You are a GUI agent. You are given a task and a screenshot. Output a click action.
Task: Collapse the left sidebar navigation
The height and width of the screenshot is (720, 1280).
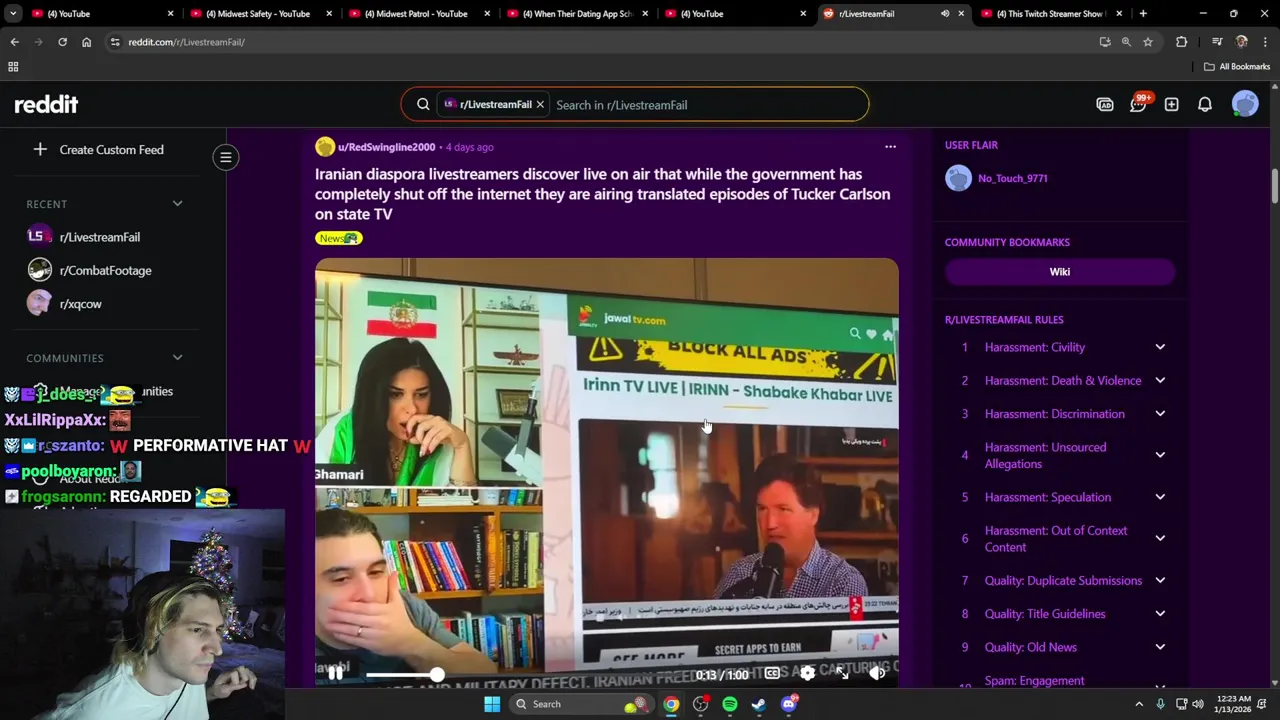(226, 157)
